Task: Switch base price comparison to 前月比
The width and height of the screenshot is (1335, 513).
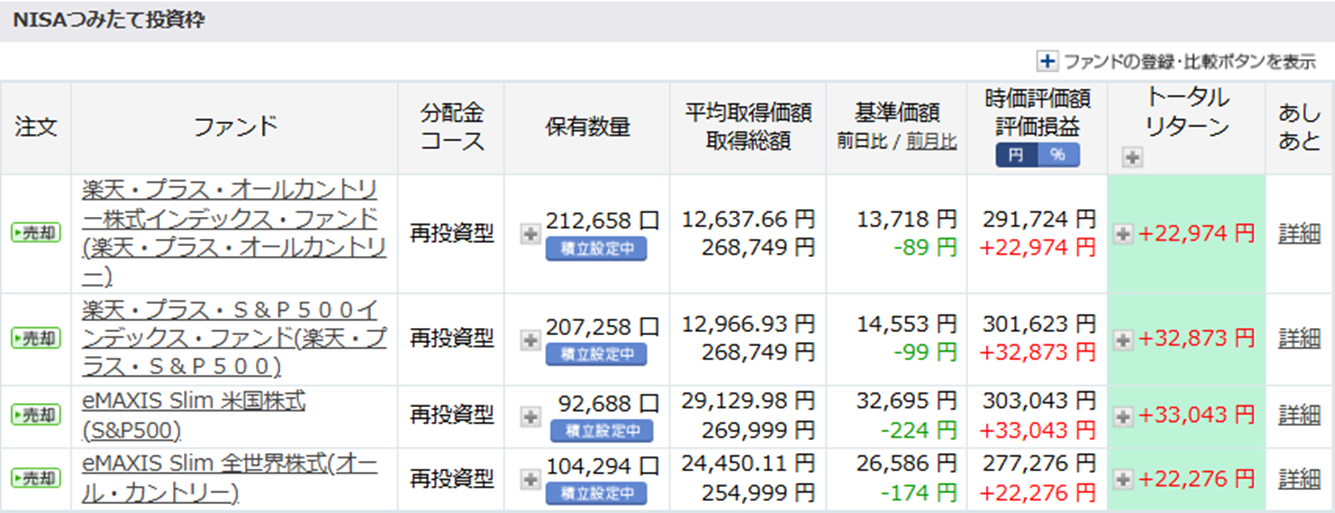Action: (931, 142)
